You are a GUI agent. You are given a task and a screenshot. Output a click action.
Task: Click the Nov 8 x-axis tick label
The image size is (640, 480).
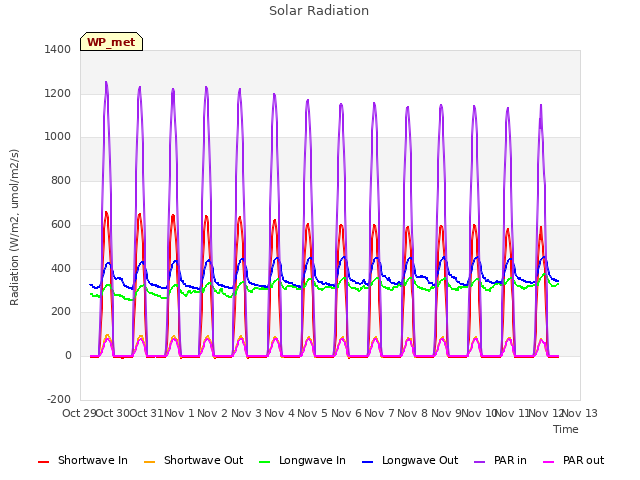(412, 413)
